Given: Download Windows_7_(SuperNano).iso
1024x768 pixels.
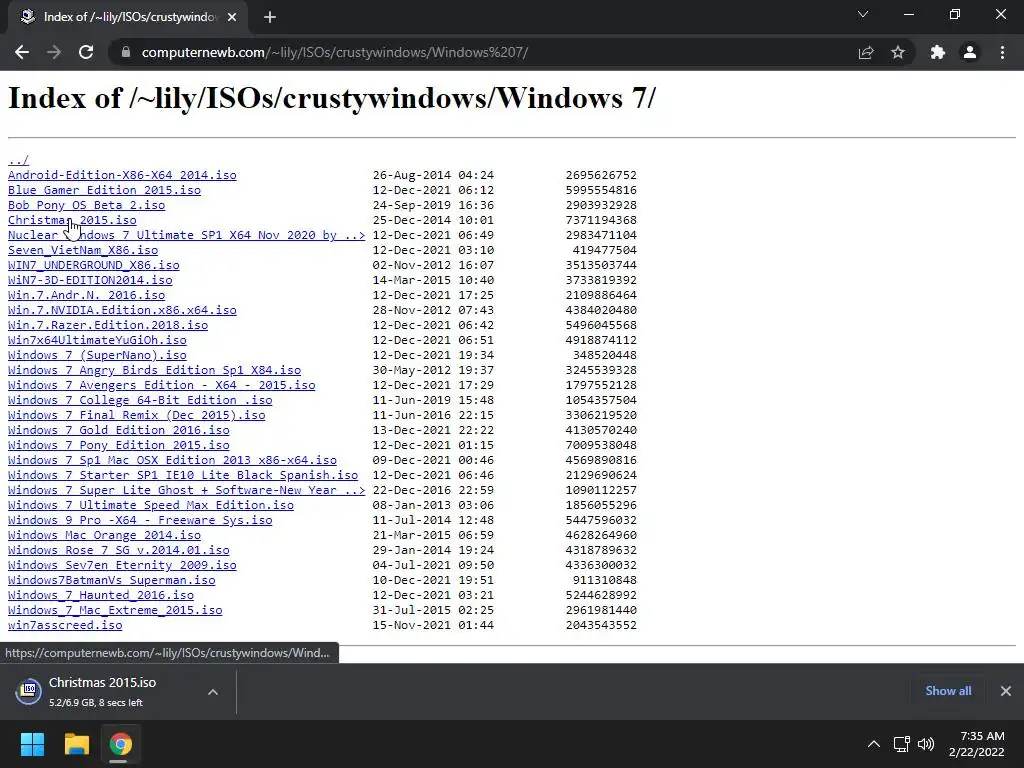Looking at the screenshot, I should coord(97,355).
